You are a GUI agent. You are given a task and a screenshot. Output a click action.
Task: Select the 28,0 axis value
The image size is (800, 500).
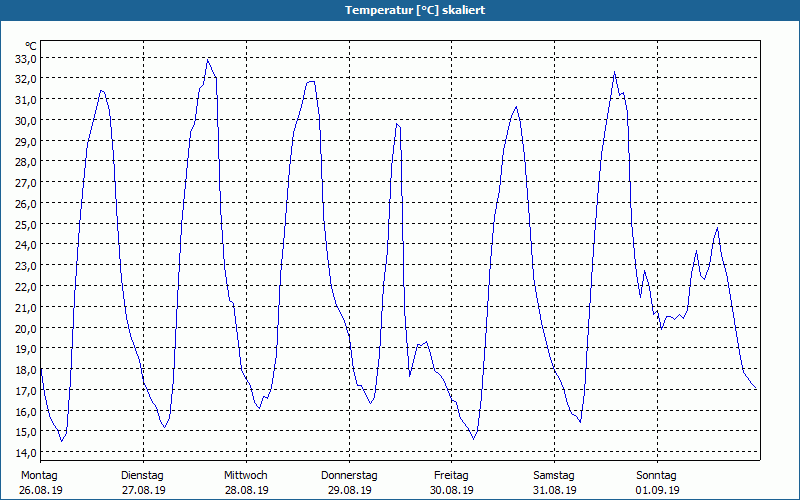[26, 162]
